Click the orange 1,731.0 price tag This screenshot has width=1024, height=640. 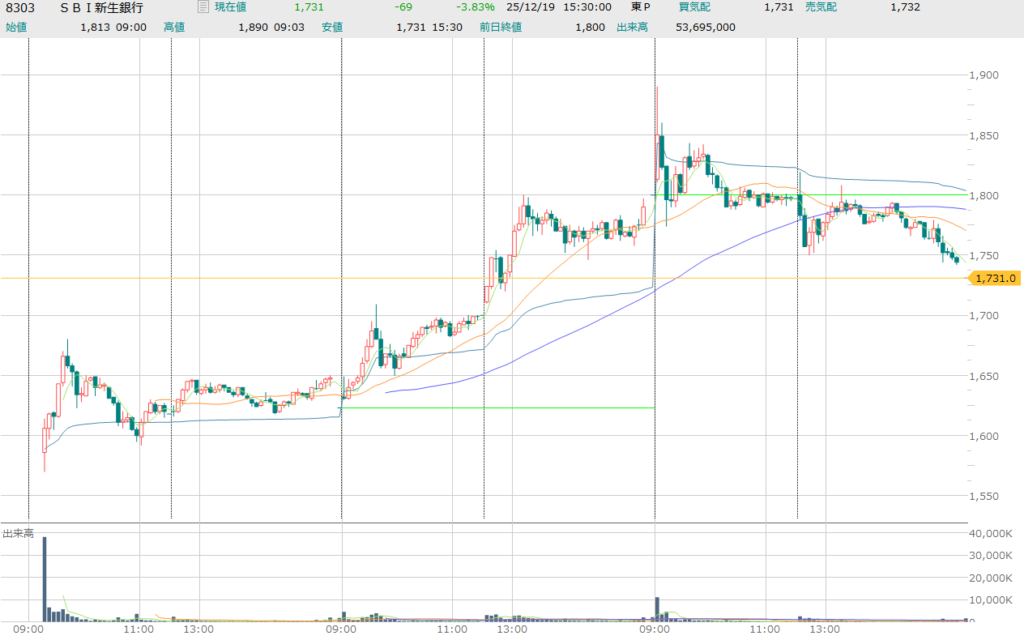[994, 279]
